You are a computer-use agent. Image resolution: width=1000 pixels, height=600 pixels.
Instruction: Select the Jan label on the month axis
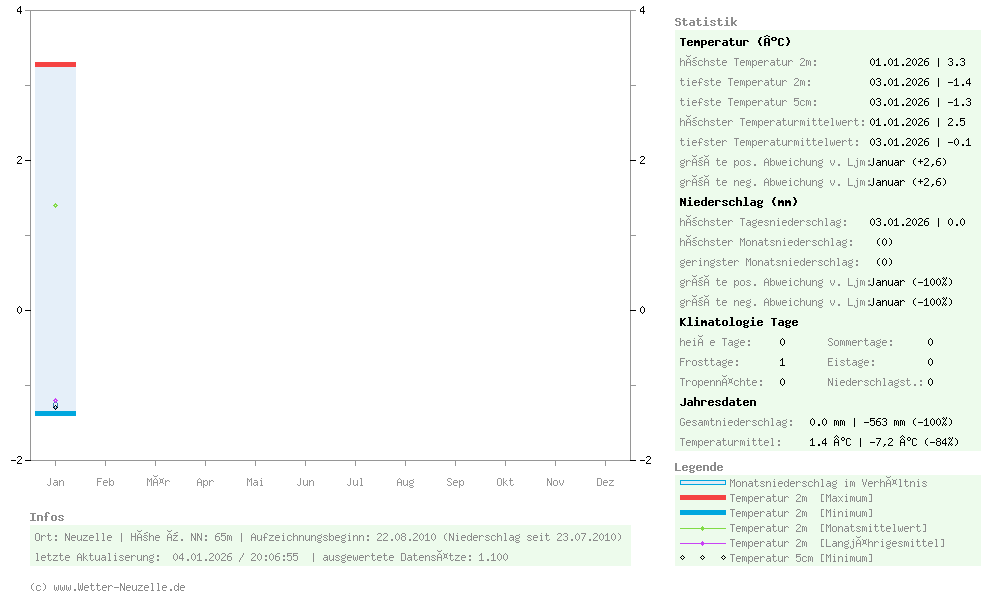(55, 481)
